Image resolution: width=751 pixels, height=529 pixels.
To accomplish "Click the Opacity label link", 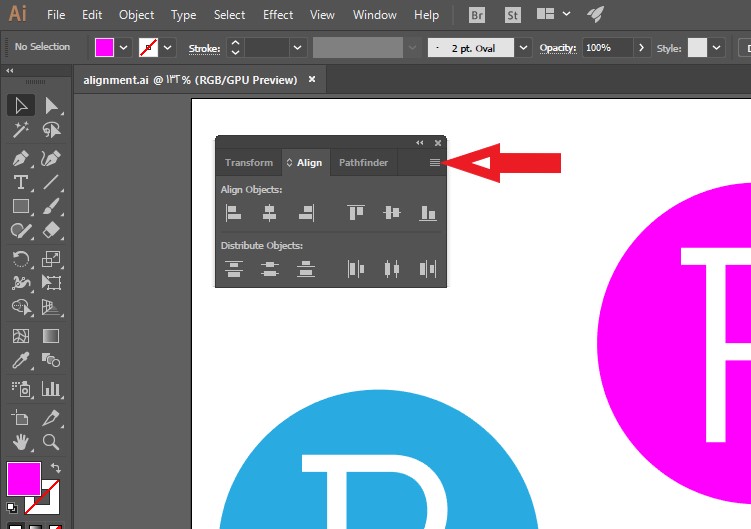I will (558, 48).
